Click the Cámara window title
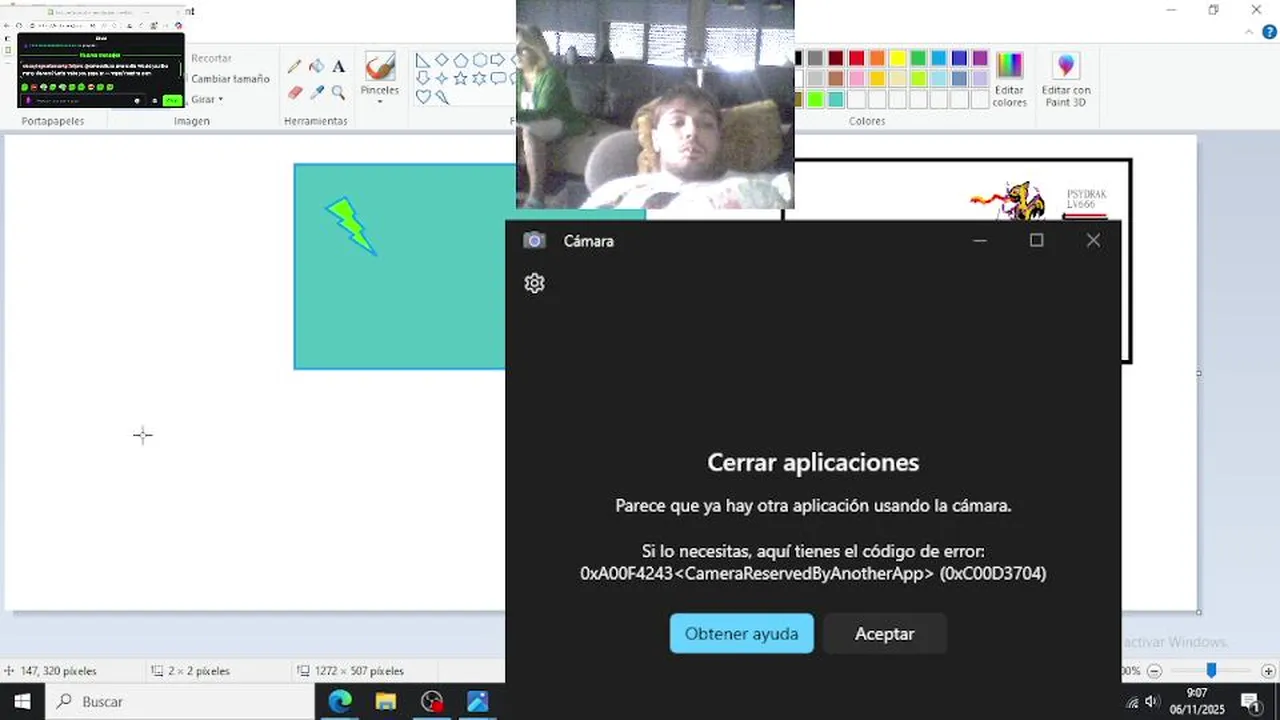Viewport: 1280px width, 720px height. point(588,241)
